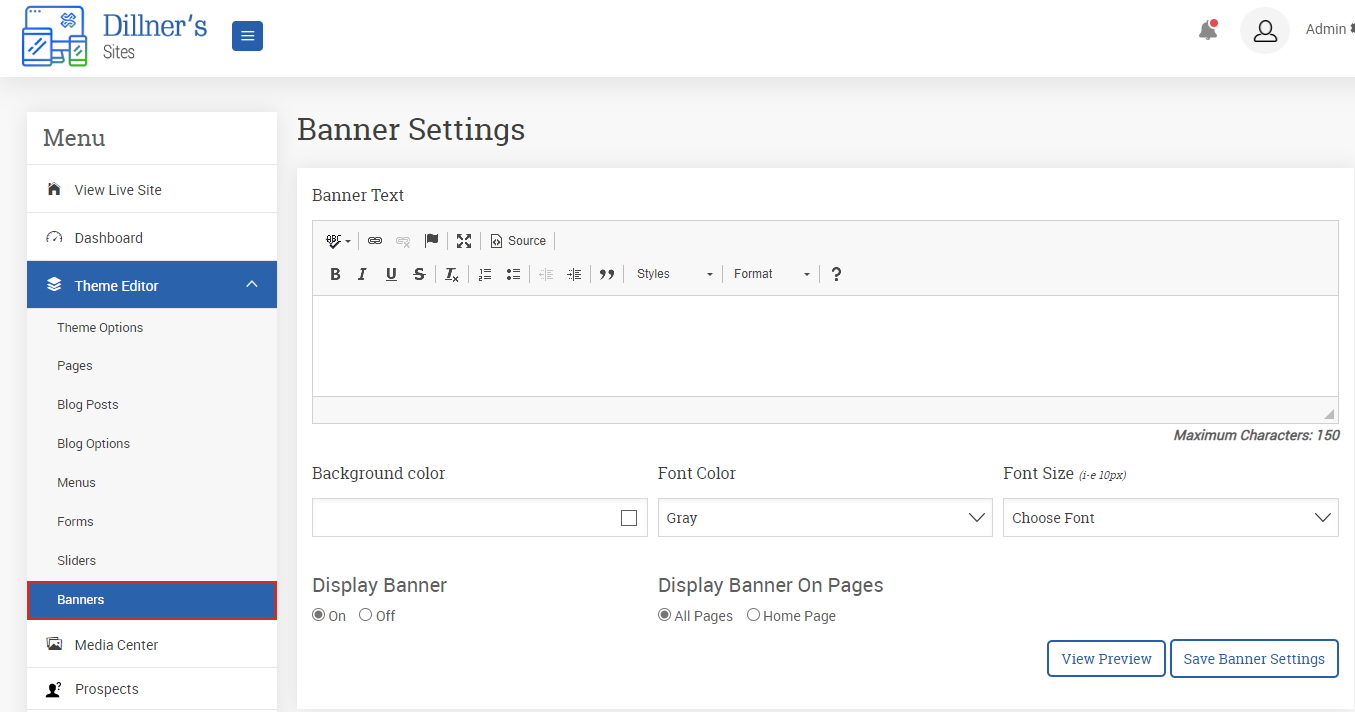This screenshot has height=712, width=1355.
Task: Apply strikethrough formatting
Action: [419, 274]
